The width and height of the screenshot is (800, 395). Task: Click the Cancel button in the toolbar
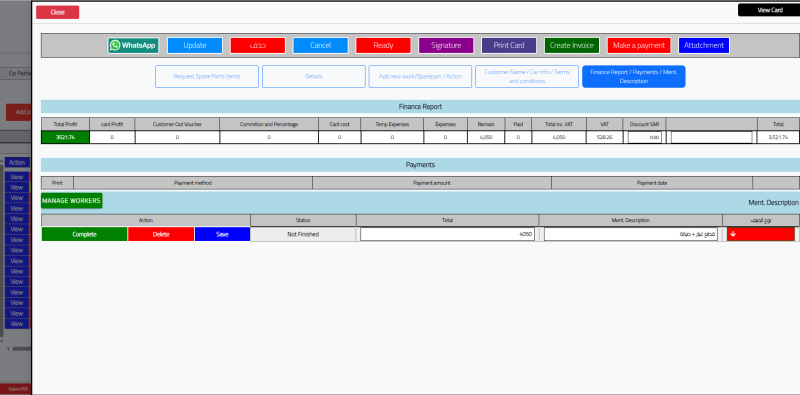[x=320, y=45]
